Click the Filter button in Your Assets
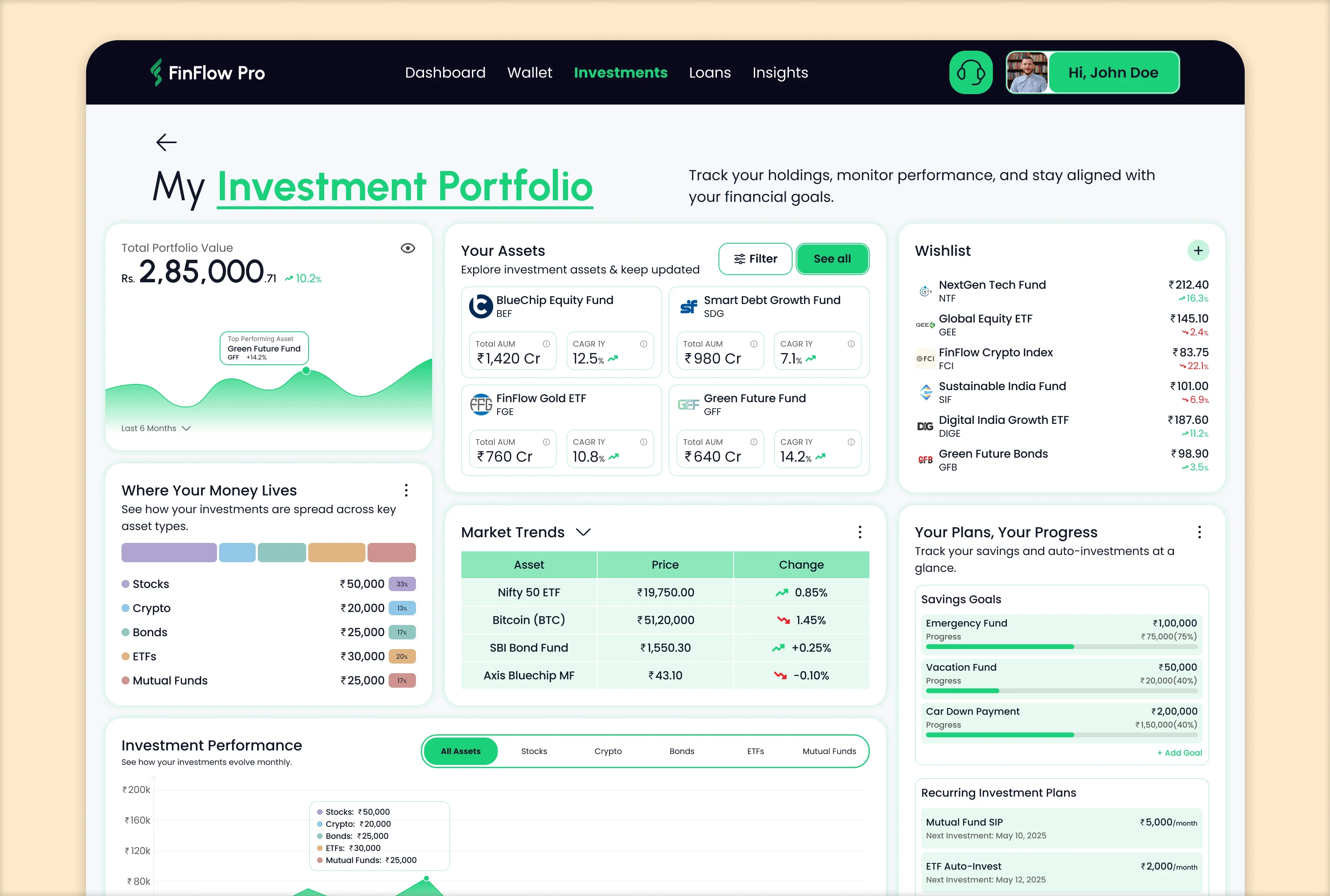The image size is (1330, 896). tap(755, 259)
